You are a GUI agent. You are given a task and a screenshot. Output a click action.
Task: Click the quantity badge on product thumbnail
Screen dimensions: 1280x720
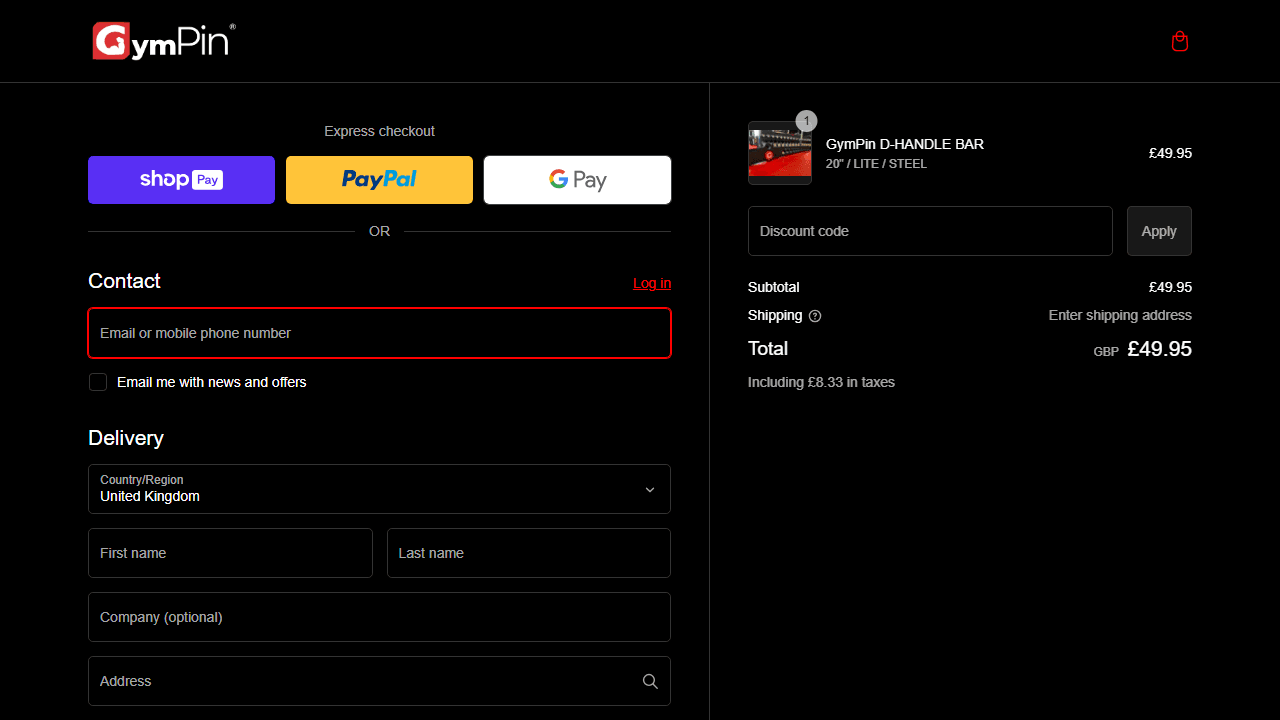tap(806, 121)
